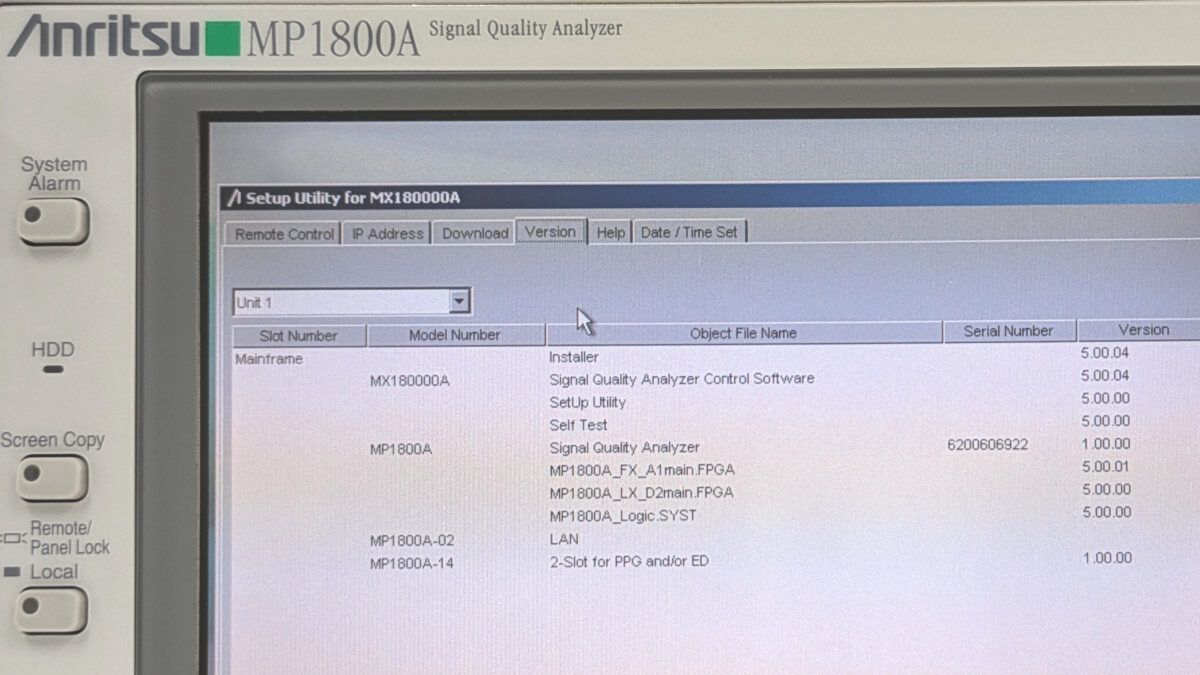Select the MP1800A-14 model entry

pos(411,564)
